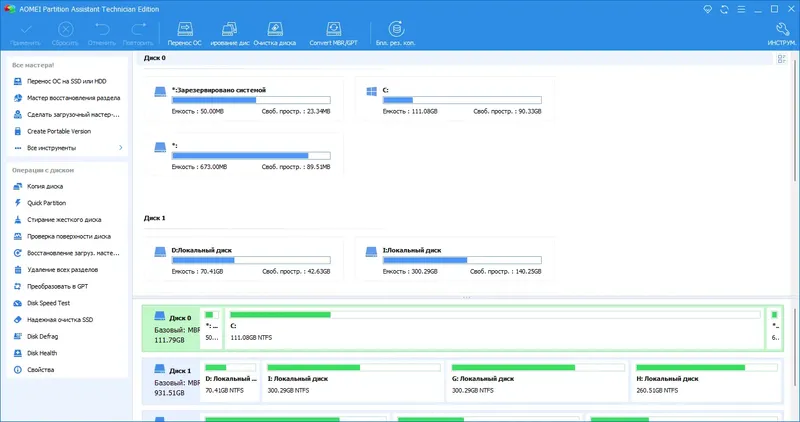The image size is (800, 422).
Task: Open the disk cloning toolbar tool
Action: [230, 34]
